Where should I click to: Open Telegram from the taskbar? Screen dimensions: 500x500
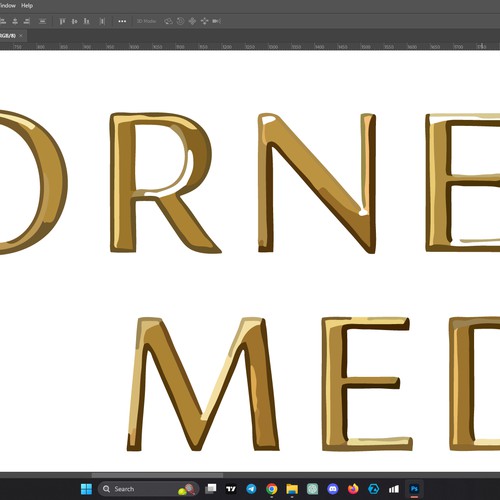coord(251,489)
